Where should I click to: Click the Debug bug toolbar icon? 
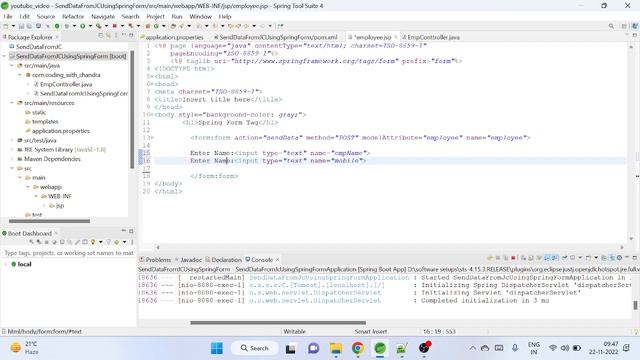(67, 26)
